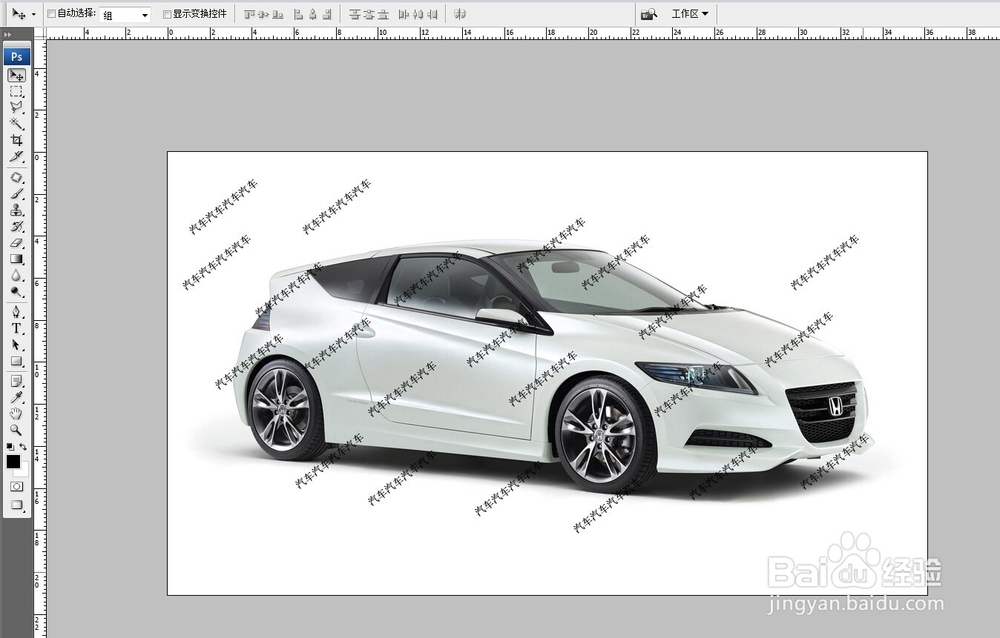Select the Rectangular Marquee tool
Image resolution: width=1000 pixels, height=638 pixels.
tap(17, 92)
